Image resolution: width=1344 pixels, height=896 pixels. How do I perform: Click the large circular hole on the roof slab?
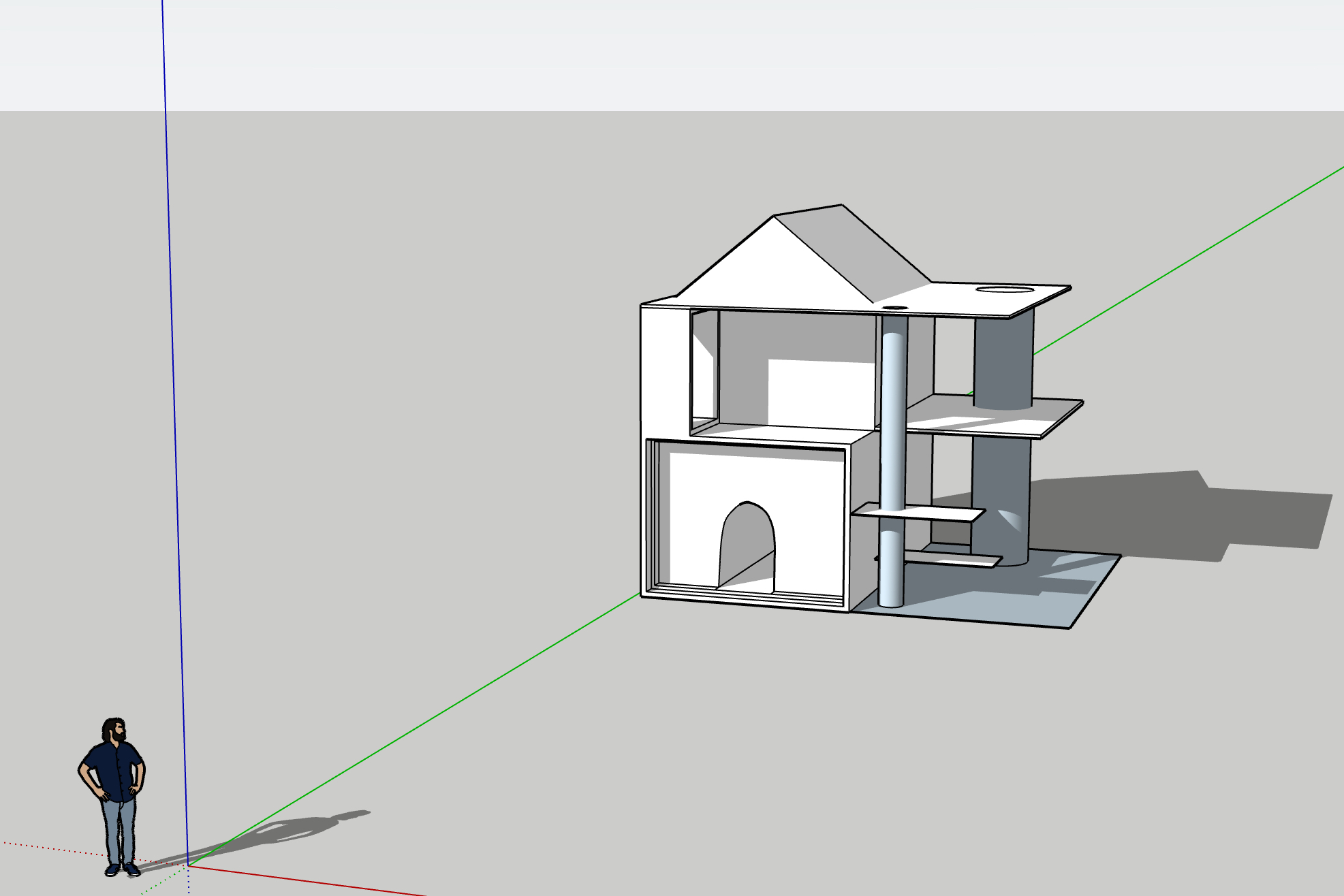(x=1004, y=289)
